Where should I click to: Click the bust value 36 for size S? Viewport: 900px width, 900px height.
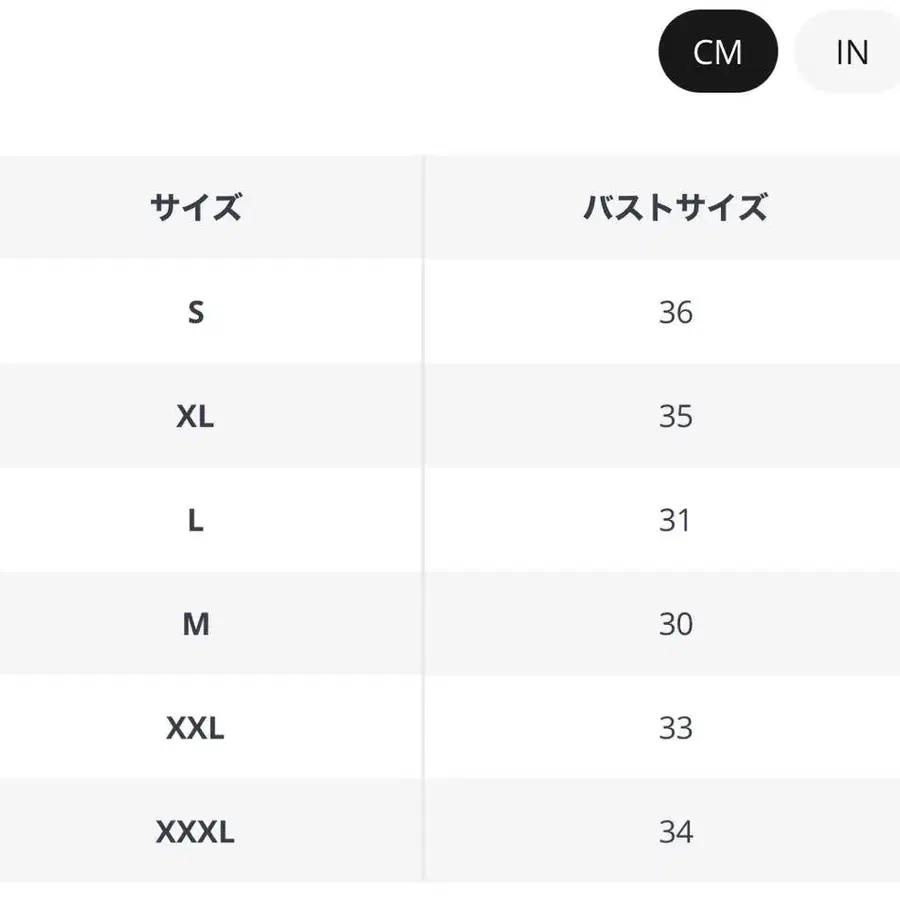[675, 312]
